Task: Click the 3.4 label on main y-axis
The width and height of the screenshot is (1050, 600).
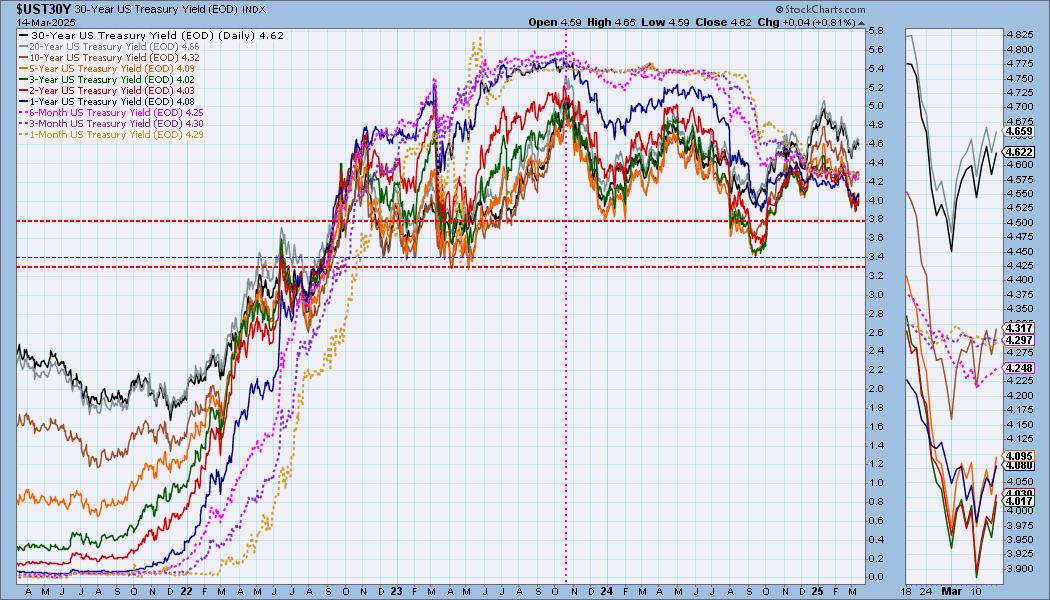Action: tap(875, 256)
